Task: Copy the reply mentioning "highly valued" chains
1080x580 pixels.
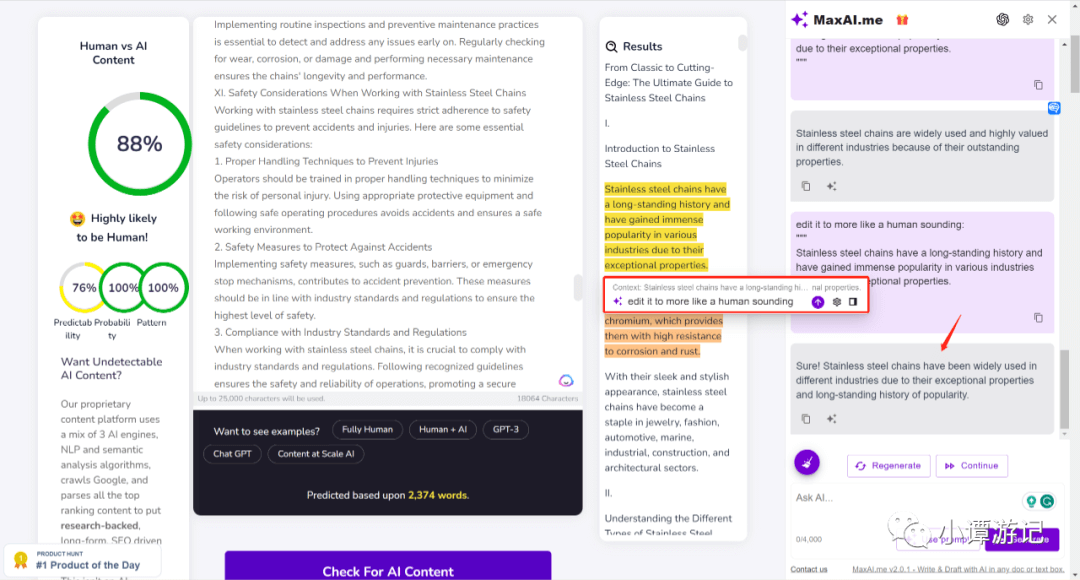Action: point(806,186)
